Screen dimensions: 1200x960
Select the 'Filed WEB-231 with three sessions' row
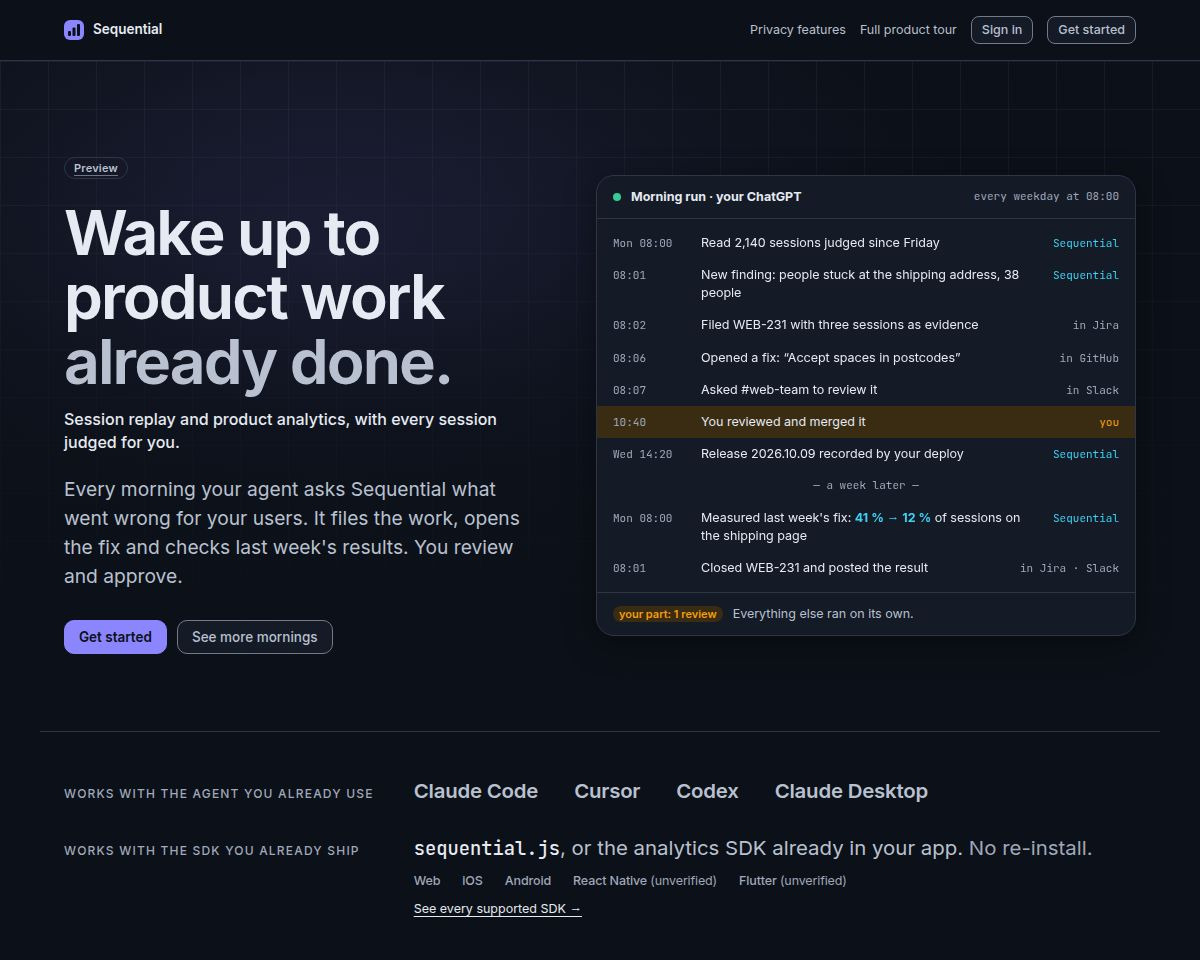tap(866, 325)
